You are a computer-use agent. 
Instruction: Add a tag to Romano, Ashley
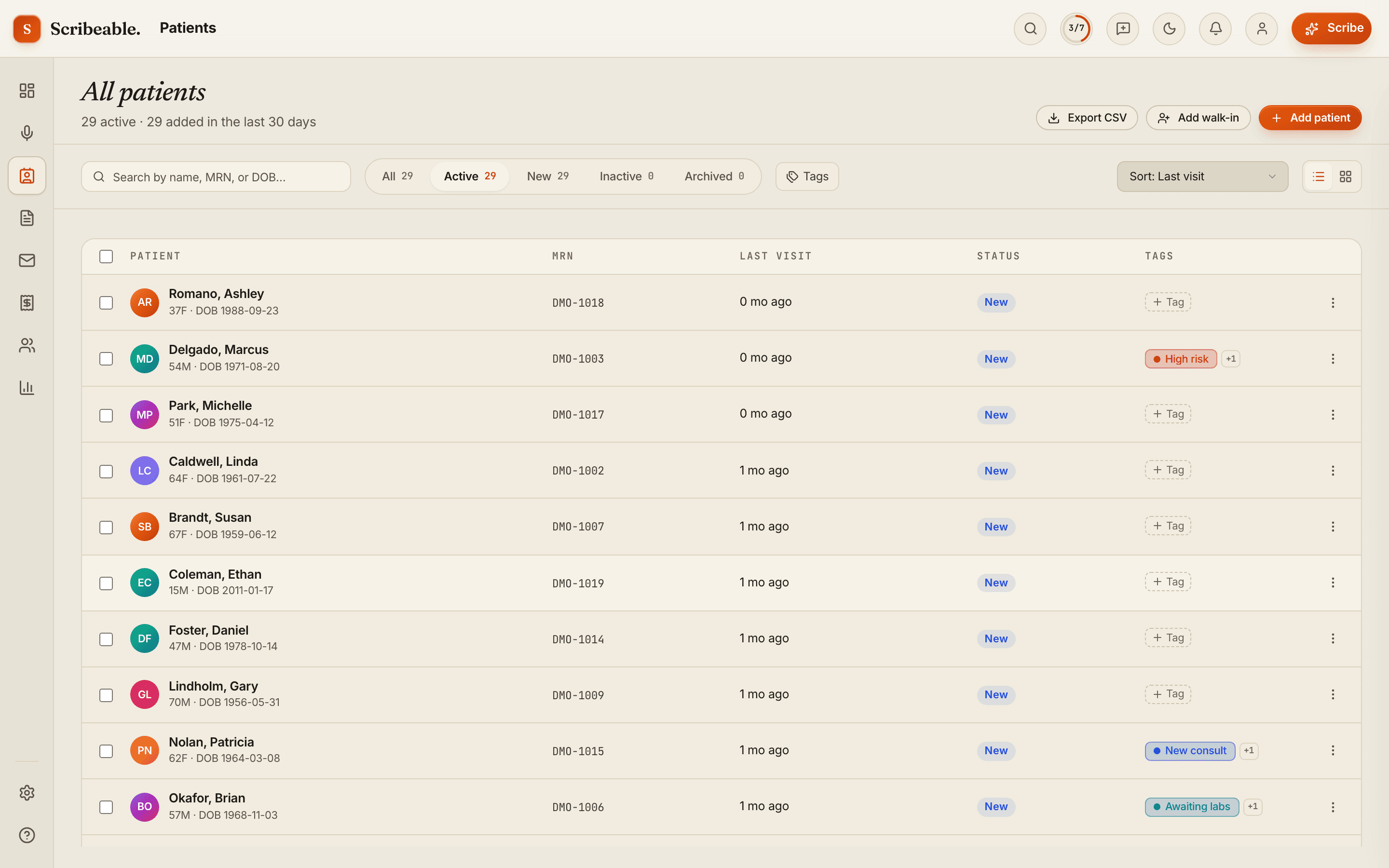[1168, 302]
